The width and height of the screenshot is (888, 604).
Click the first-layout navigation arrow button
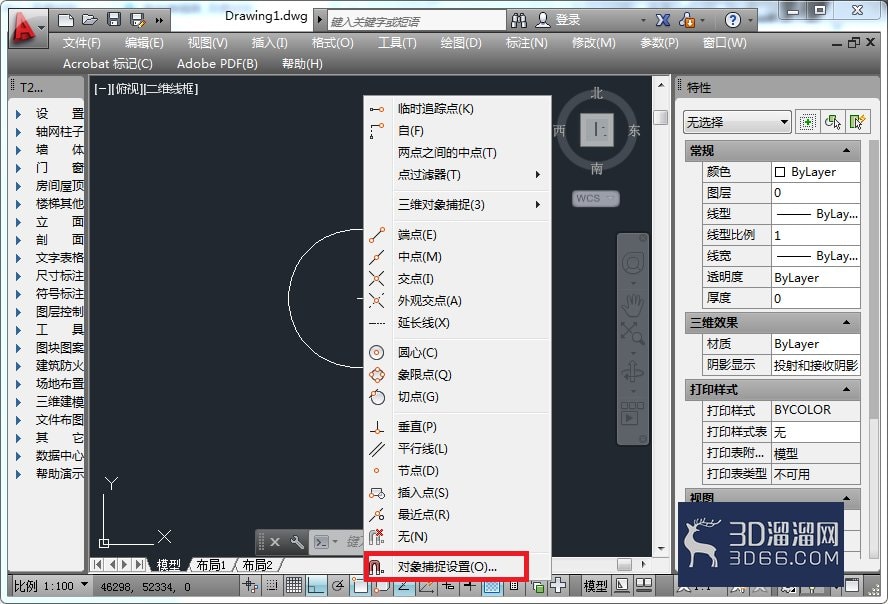[x=98, y=564]
